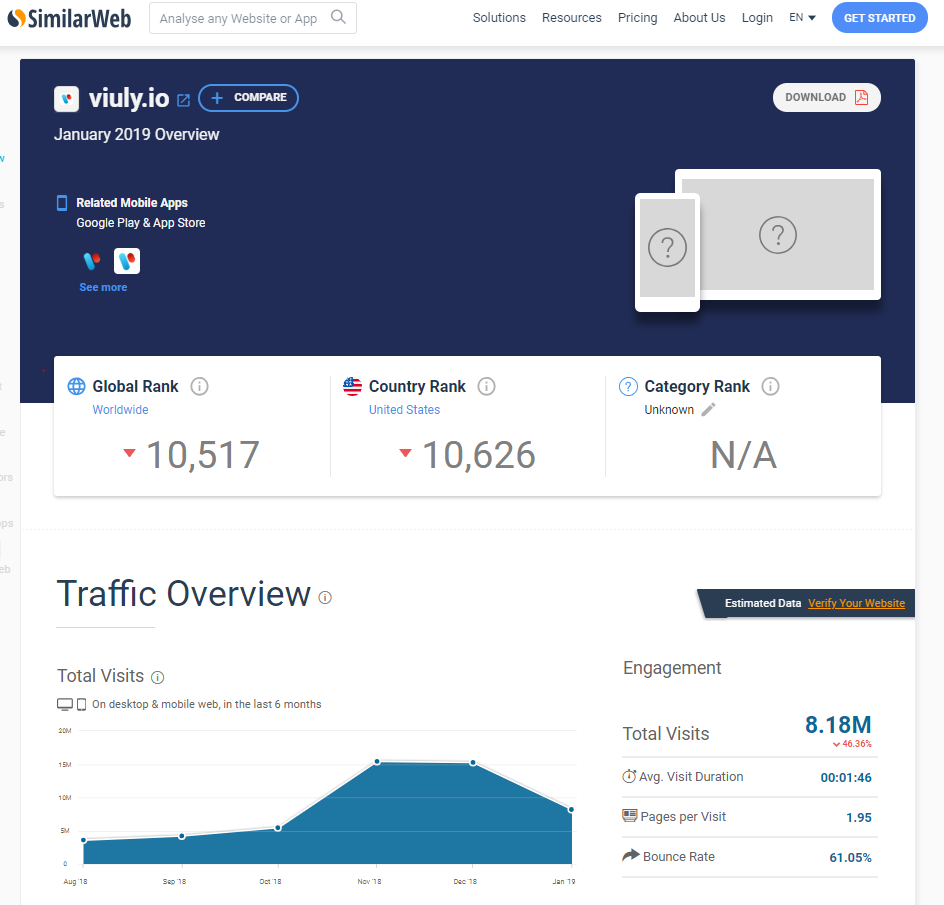Viewport: 944px width, 905px height.
Task: Select the Dec '18 chart data point
Action: [x=473, y=763]
